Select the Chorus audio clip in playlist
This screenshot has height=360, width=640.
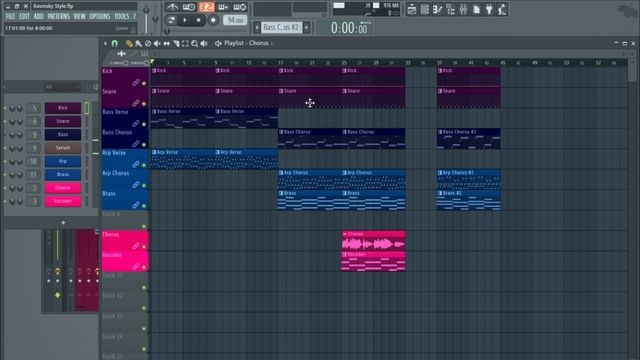(373, 241)
